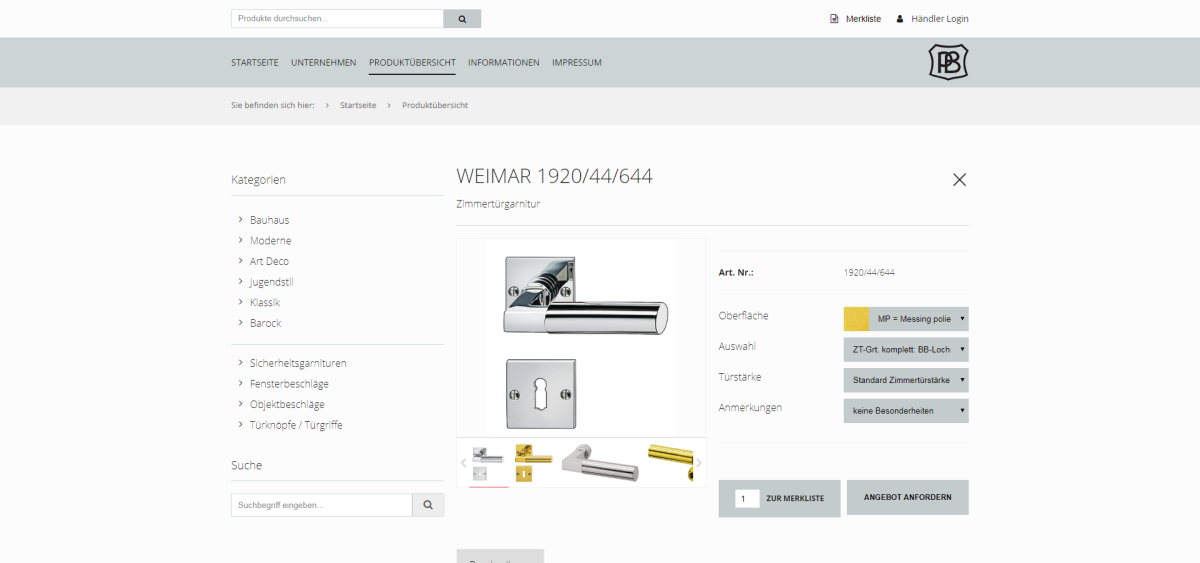This screenshot has height=563, width=1200.
Task: Select the partly visible gold handle thumbnail
Action: pyautogui.click(x=669, y=463)
